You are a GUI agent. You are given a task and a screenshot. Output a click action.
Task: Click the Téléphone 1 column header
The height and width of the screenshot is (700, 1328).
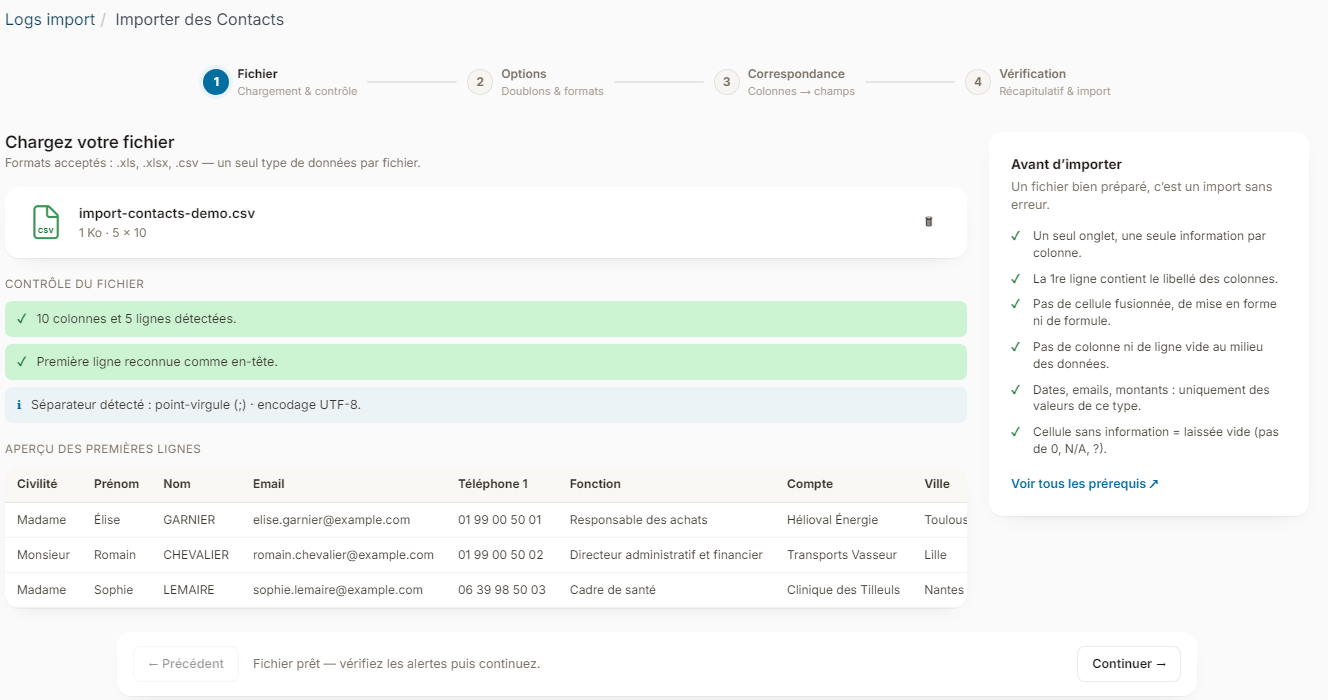[493, 484]
